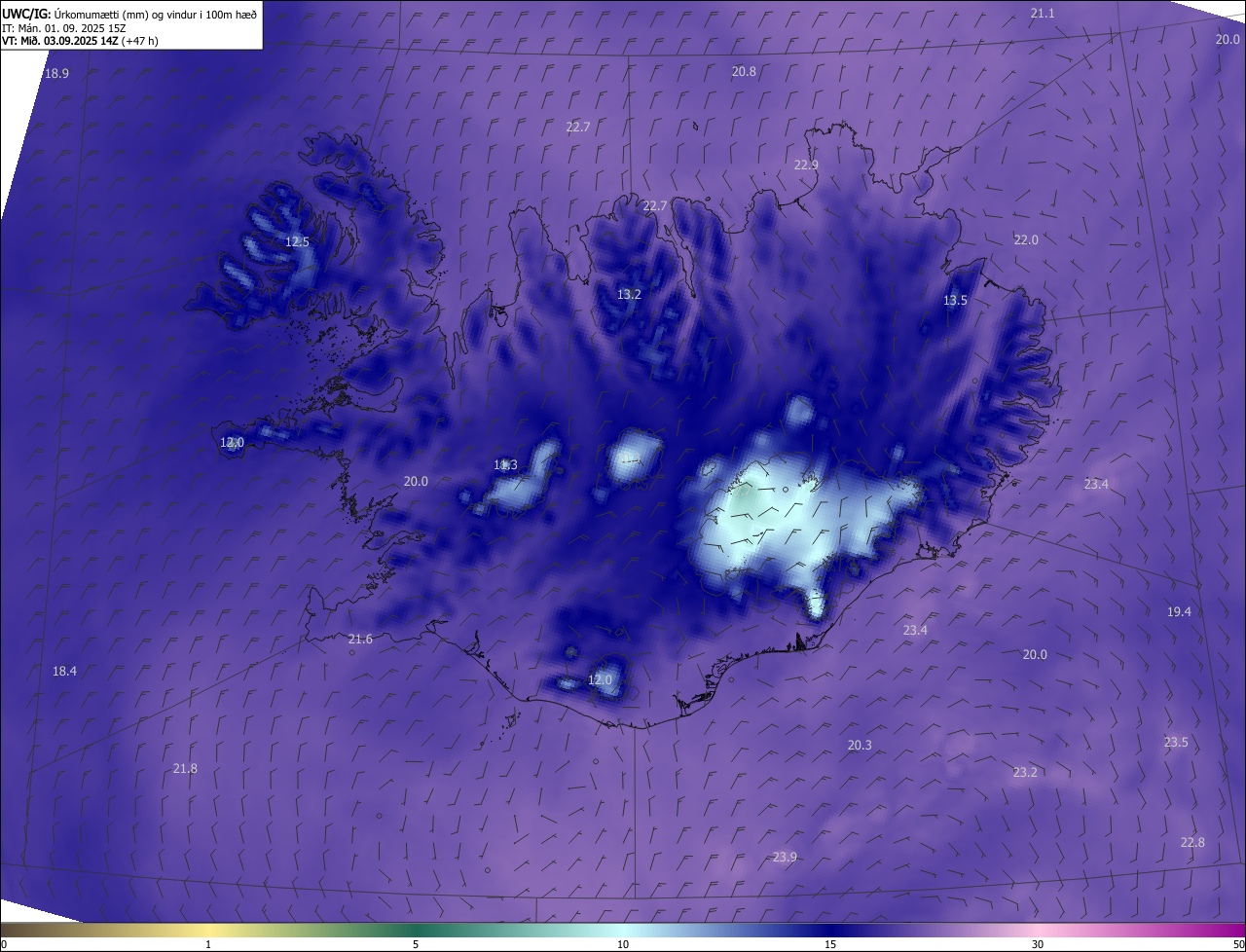Screen dimensions: 1246x952
Task: Click the 20.8 value label
Action: pyautogui.click(x=744, y=72)
